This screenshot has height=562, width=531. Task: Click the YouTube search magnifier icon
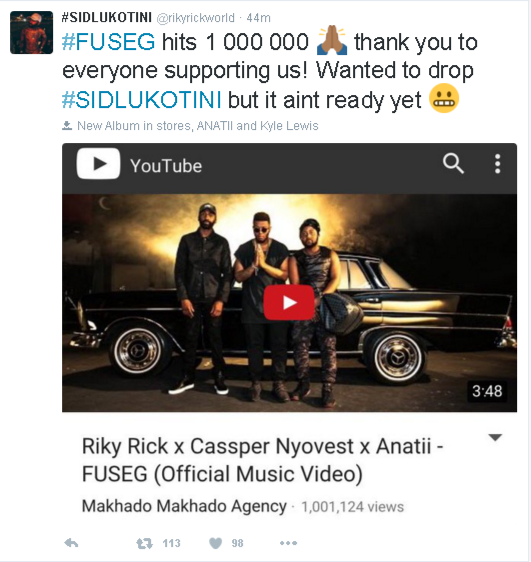tap(453, 163)
